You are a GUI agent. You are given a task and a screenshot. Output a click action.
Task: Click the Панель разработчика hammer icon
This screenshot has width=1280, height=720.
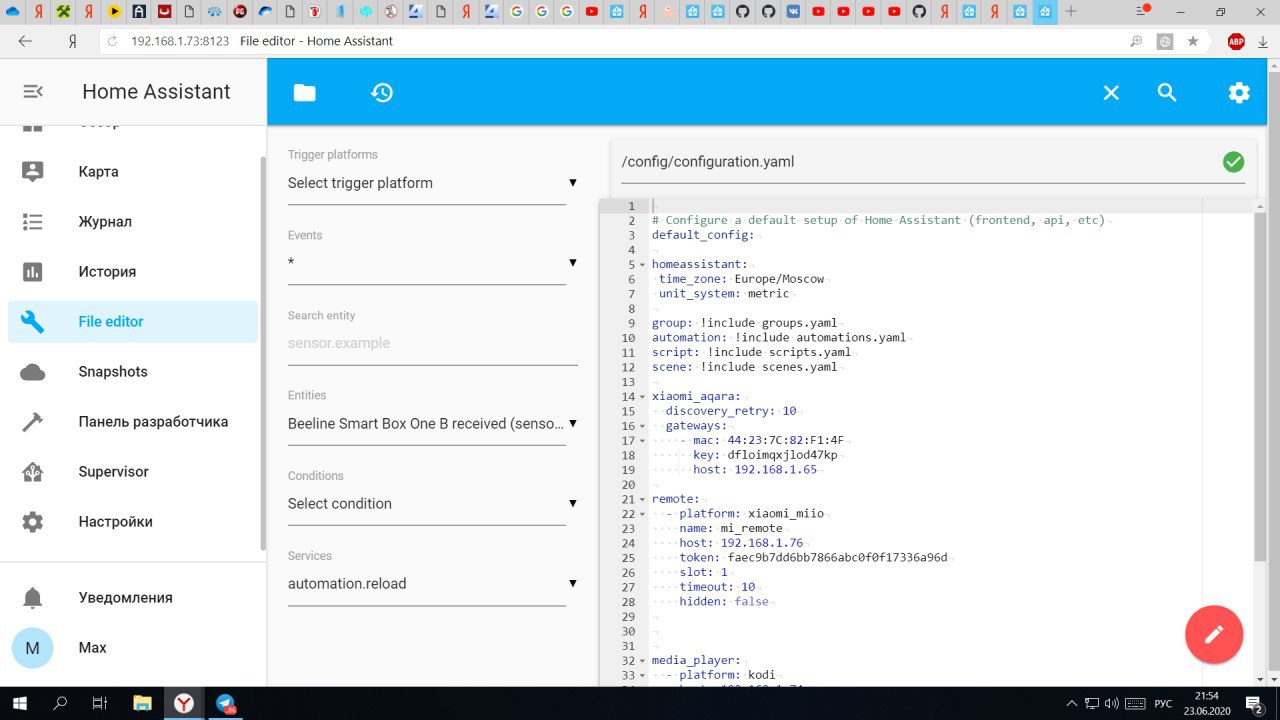pyautogui.click(x=33, y=422)
